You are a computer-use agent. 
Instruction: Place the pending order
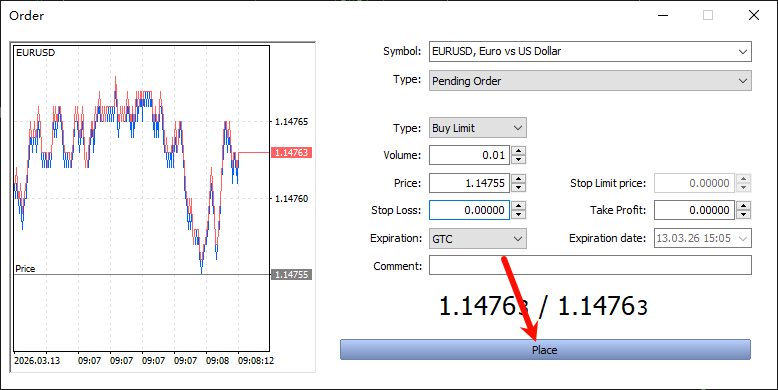point(545,350)
